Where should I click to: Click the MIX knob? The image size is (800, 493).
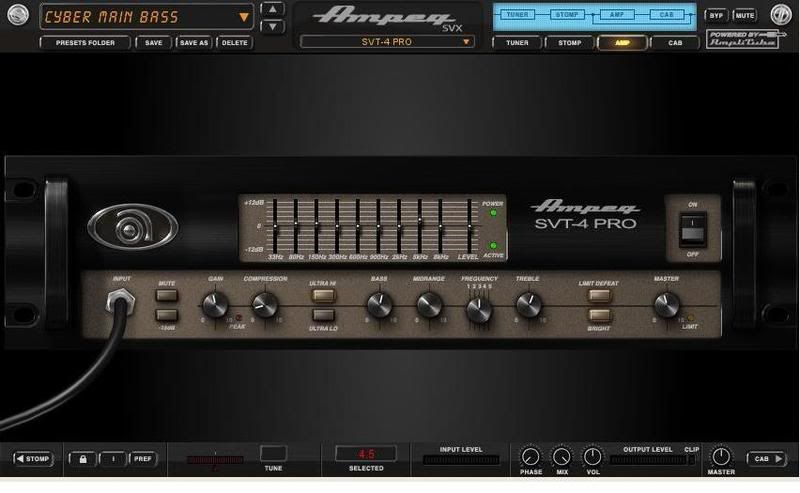pyautogui.click(x=562, y=457)
